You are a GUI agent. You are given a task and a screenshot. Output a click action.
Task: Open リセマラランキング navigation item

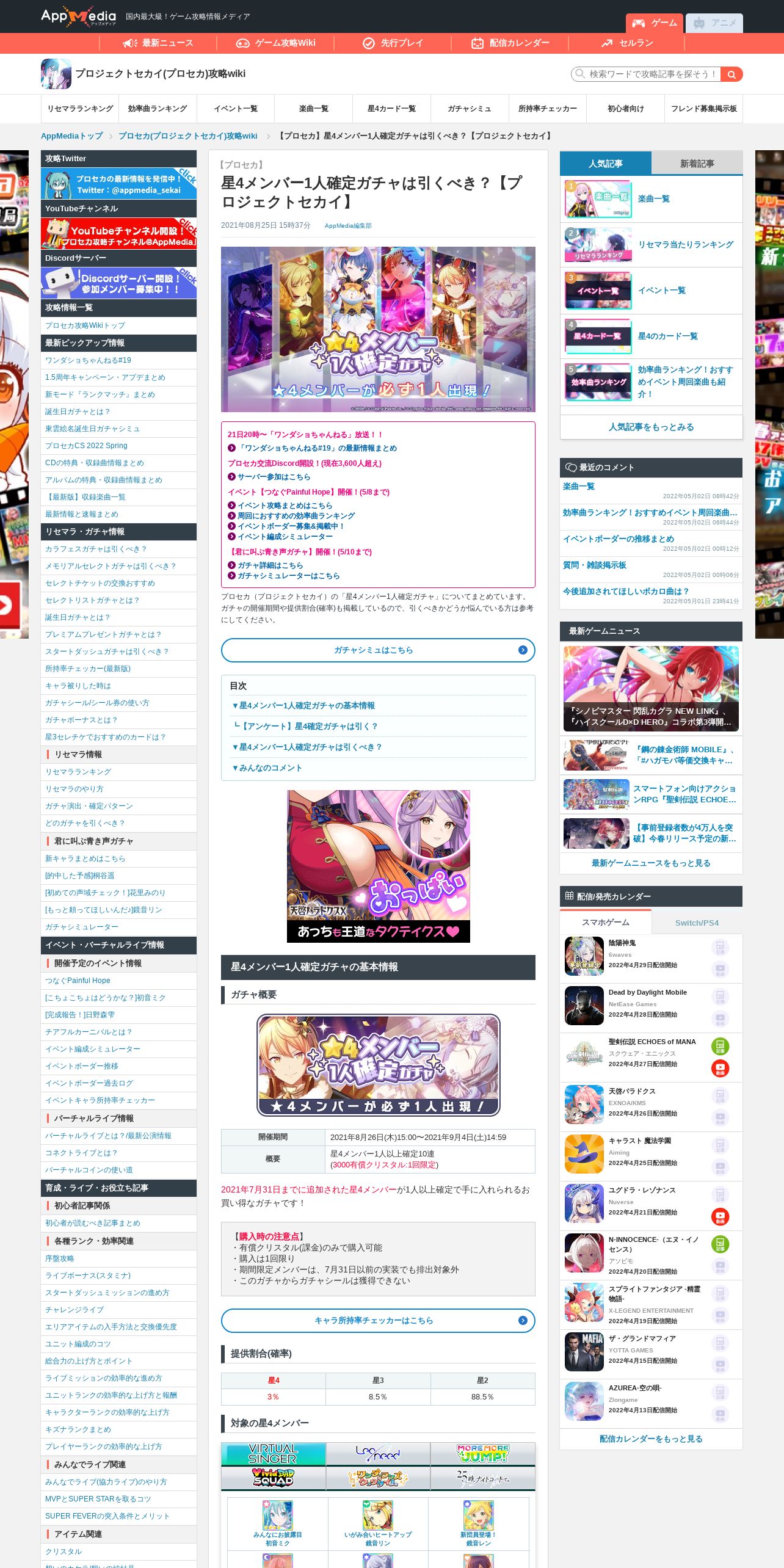coord(80,109)
